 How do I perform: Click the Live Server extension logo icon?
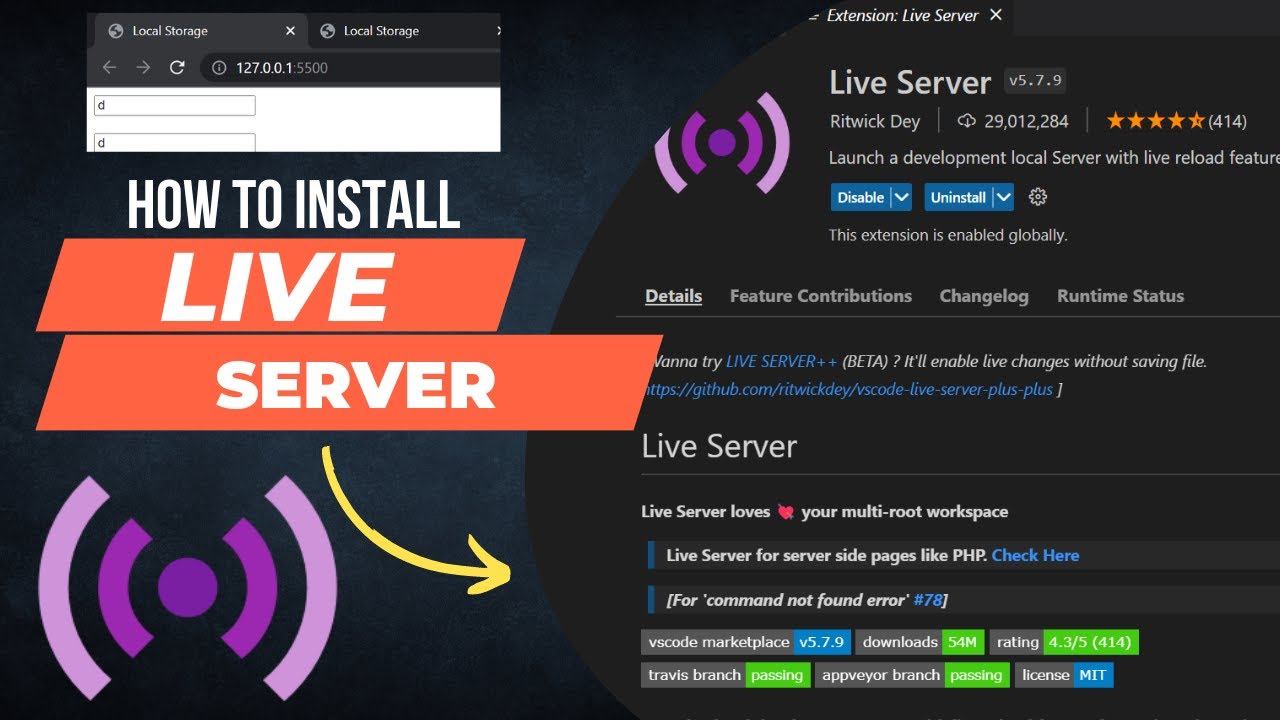tap(722, 143)
